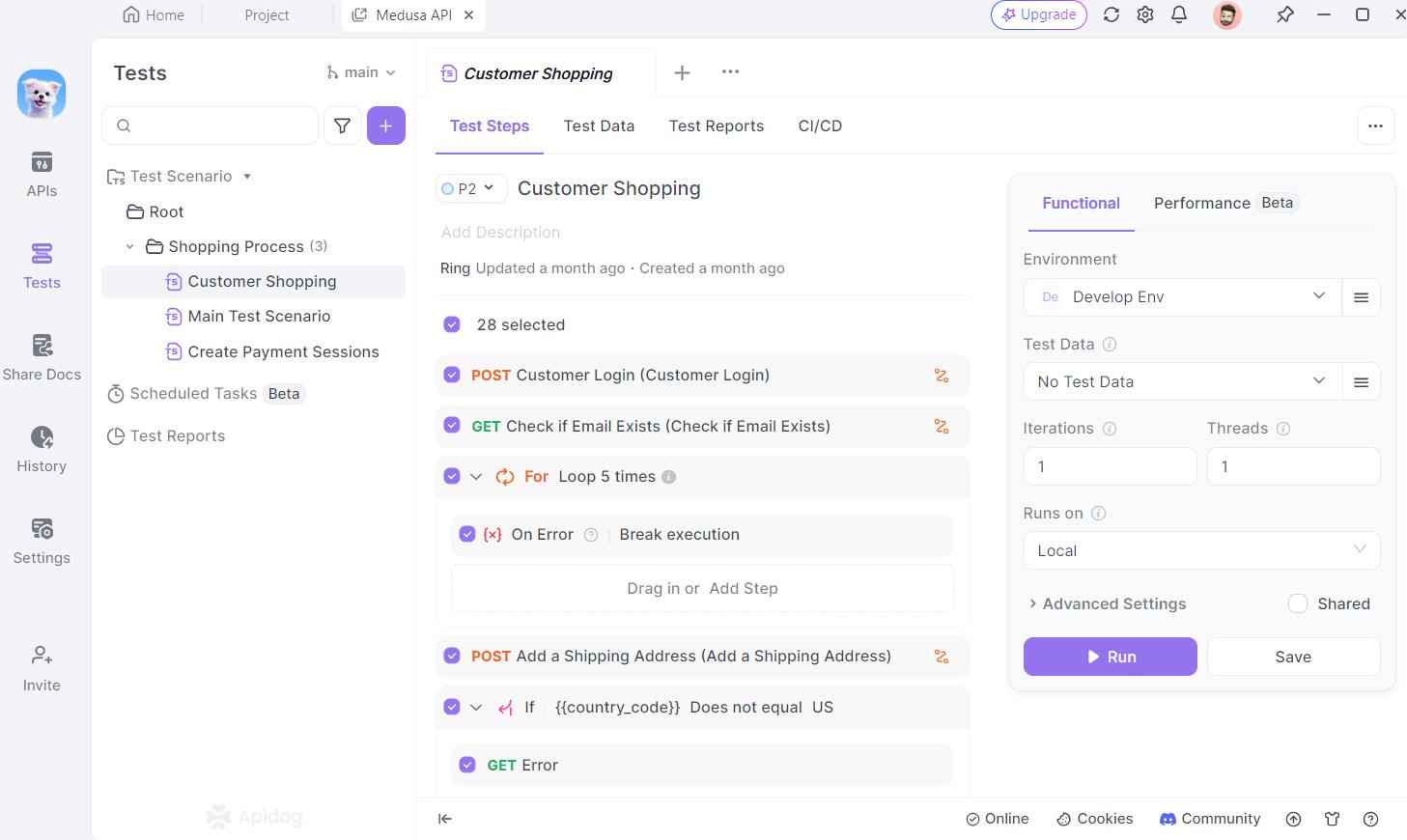The image size is (1407, 840).
Task: Pin the window with pin icon
Action: point(1285,15)
